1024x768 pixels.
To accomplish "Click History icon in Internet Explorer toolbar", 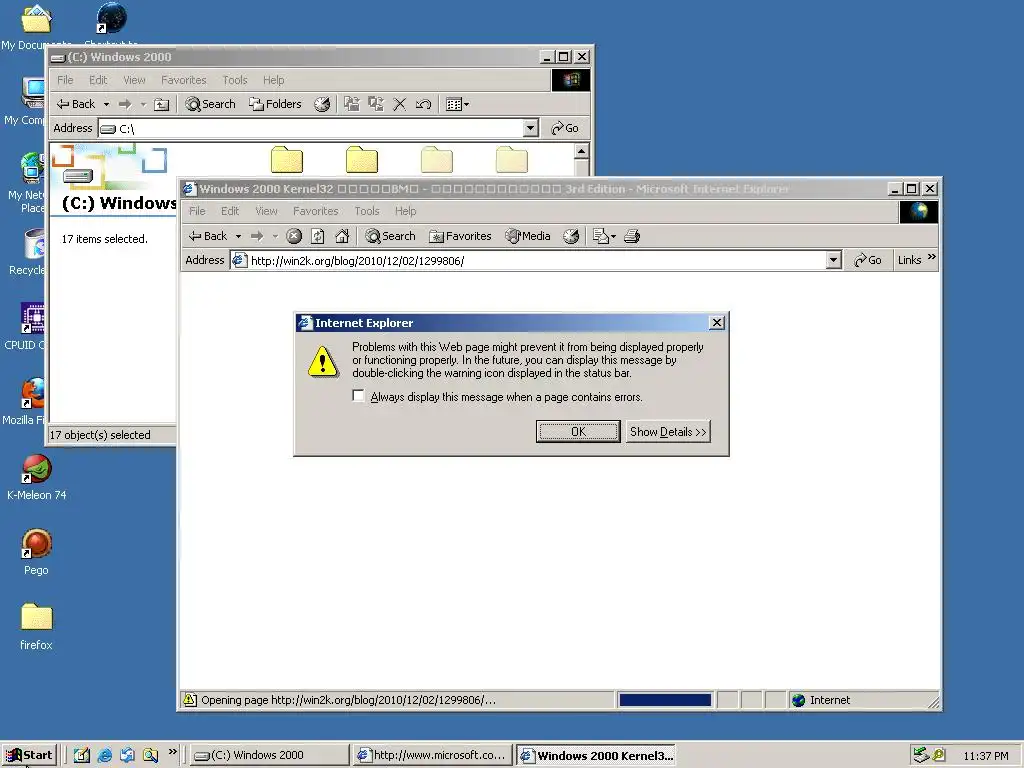I will point(571,236).
